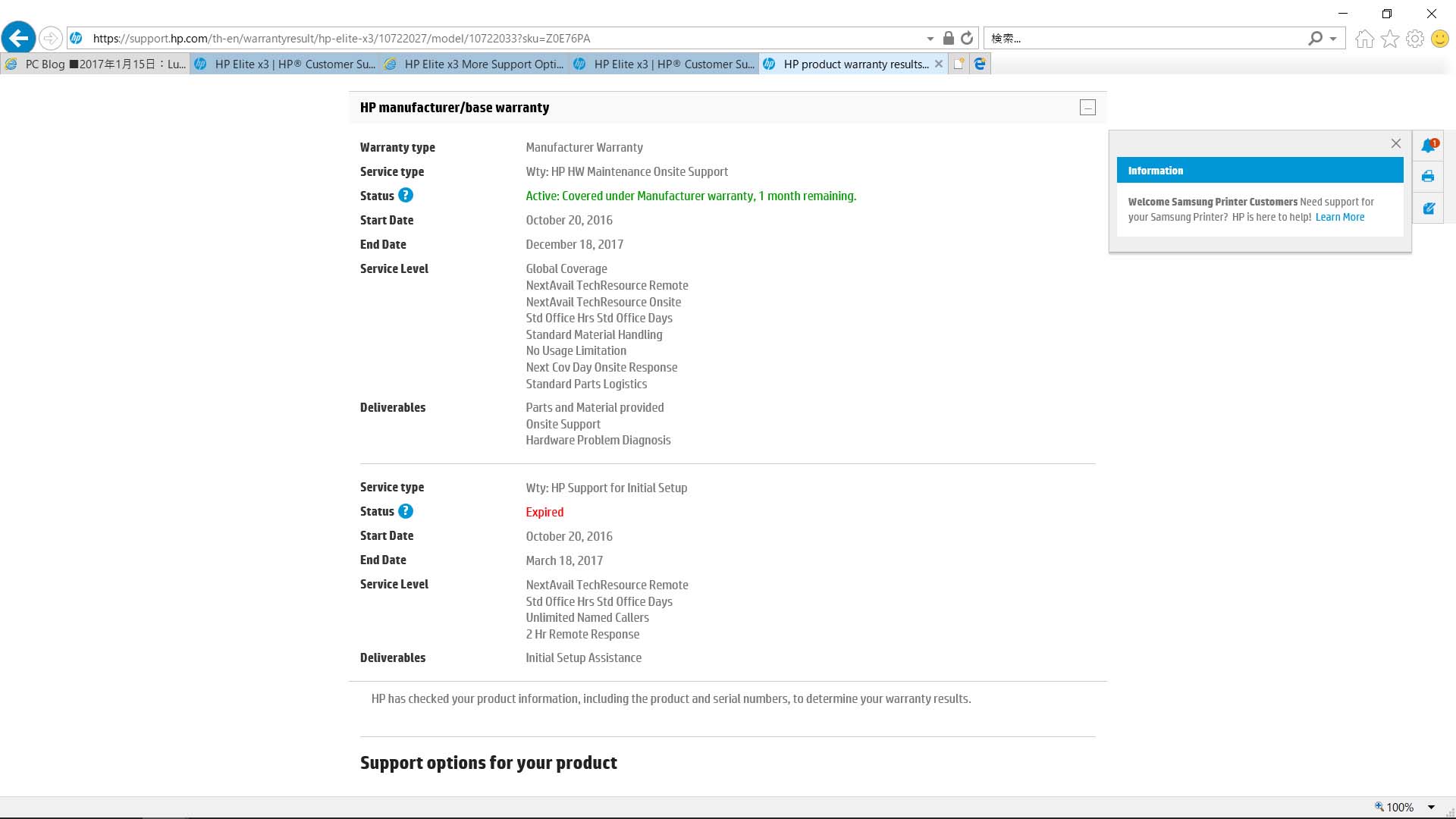Switch to the PC Blog tab
The height and width of the screenshot is (819, 1456).
[95, 64]
